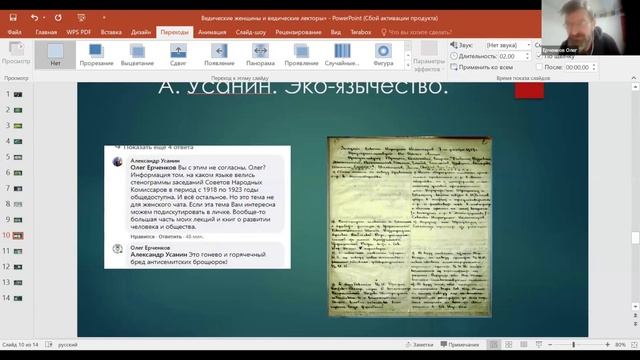This screenshot has width=640, height=360.
Task: Select the Facebook comment screenshot on slide
Action: coord(197,207)
